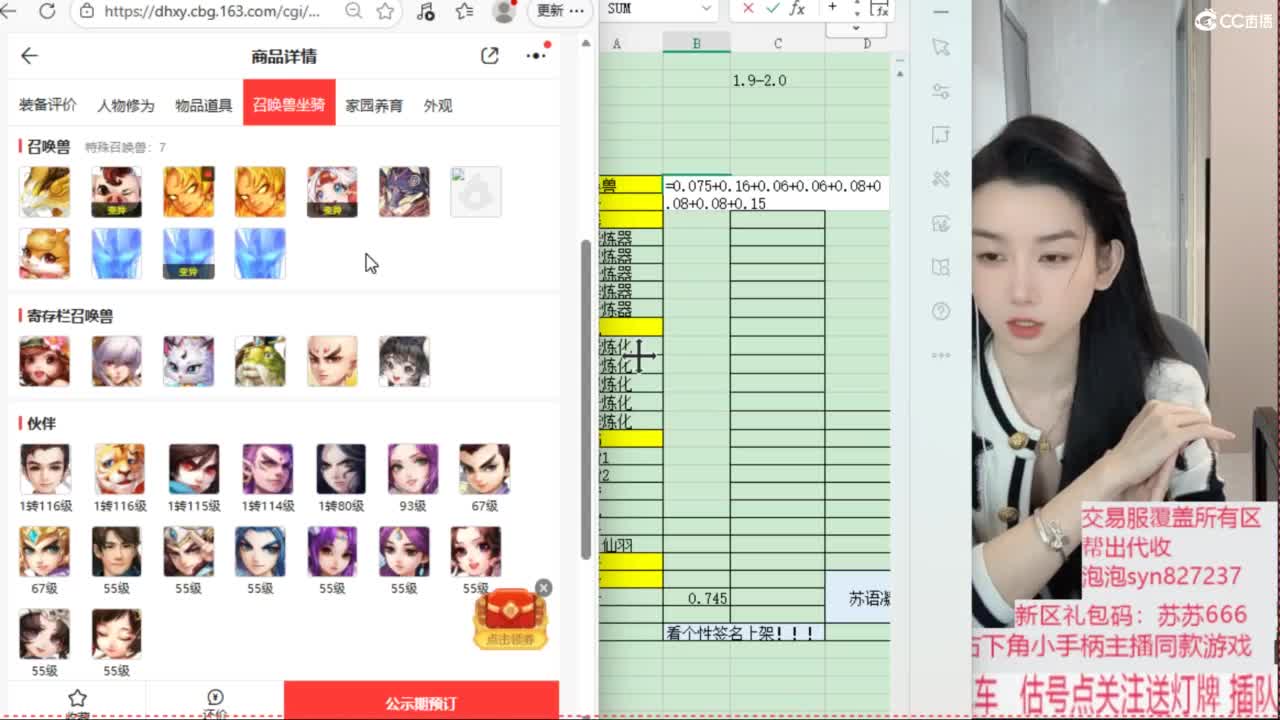Confirm the formula with the green checkmark
This screenshot has height=720, width=1280.
[x=773, y=9]
